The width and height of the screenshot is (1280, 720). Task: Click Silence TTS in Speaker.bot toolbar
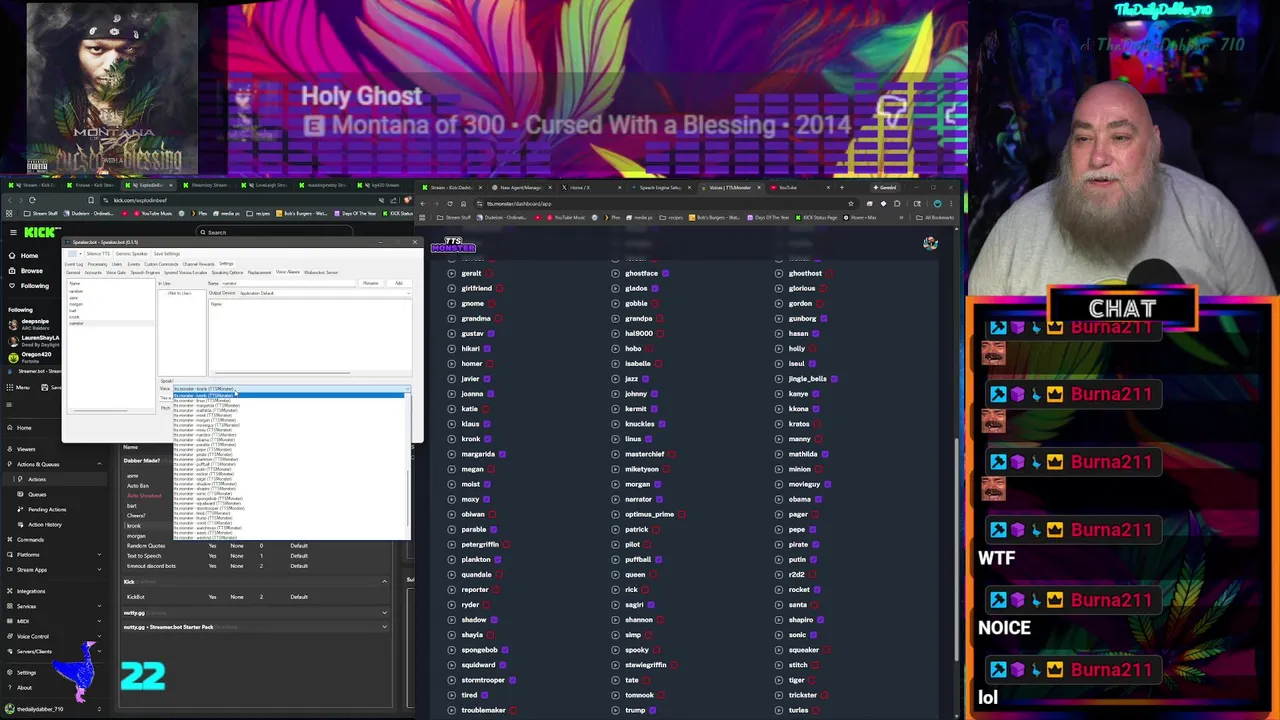point(97,253)
